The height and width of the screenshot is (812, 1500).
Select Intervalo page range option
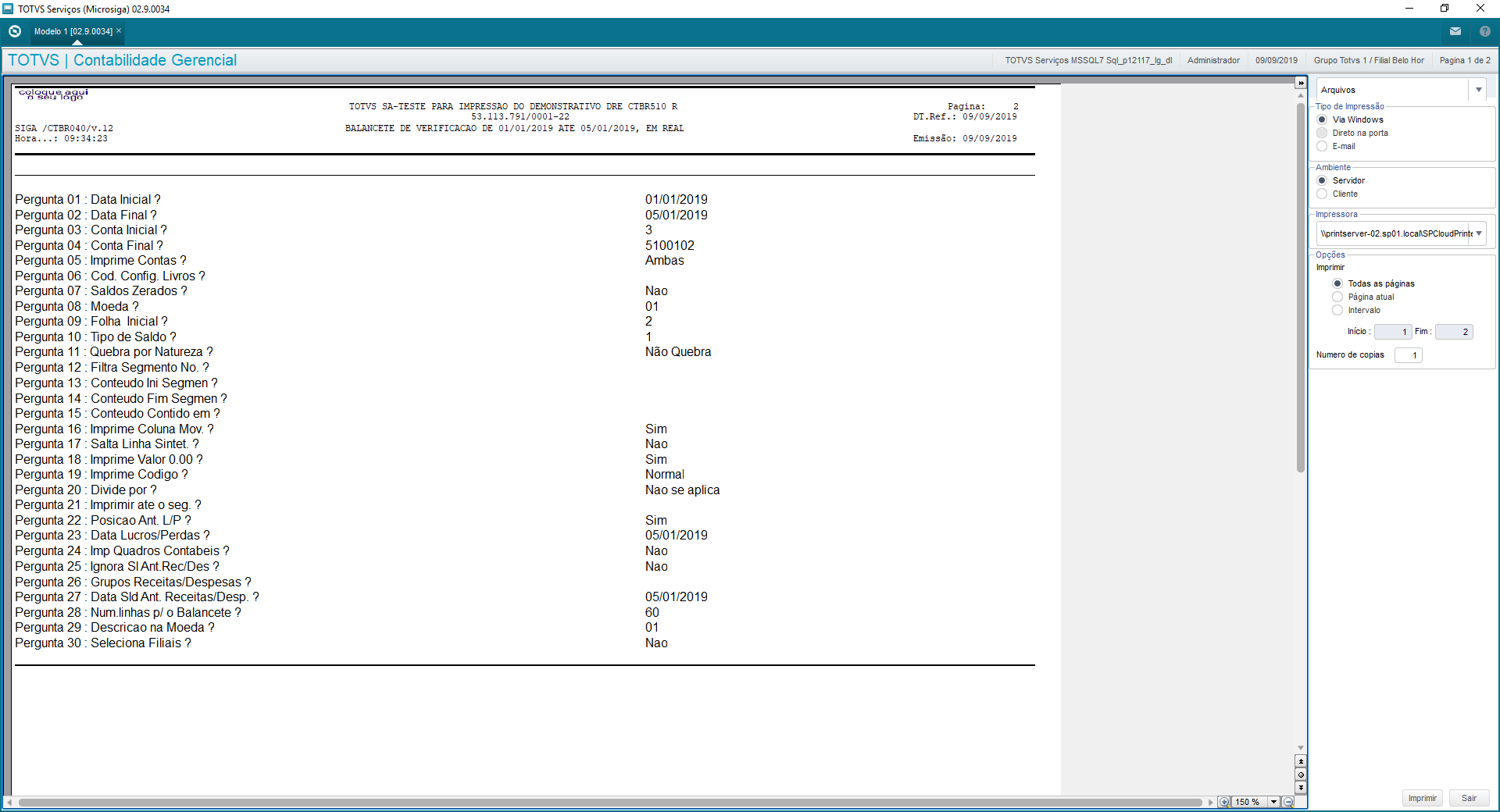pos(1337,310)
